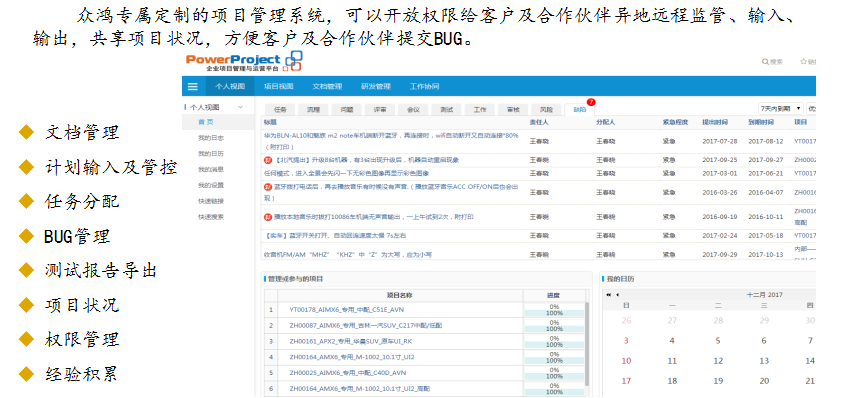The height and width of the screenshot is (398, 855).
Task: Switch to the 风险 tab
Action: point(546,109)
